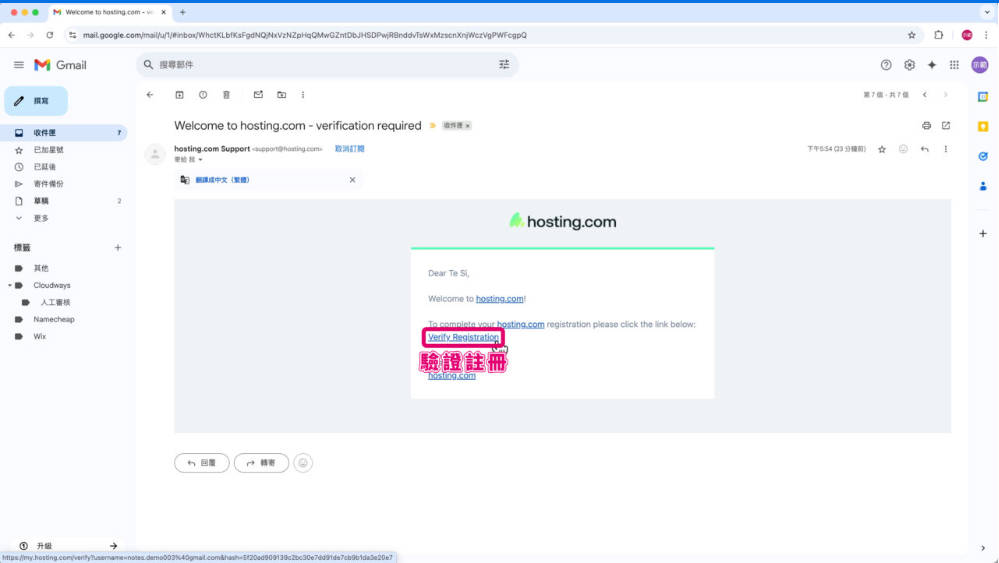
Task: Open a new browser tab
Action: pos(183,12)
